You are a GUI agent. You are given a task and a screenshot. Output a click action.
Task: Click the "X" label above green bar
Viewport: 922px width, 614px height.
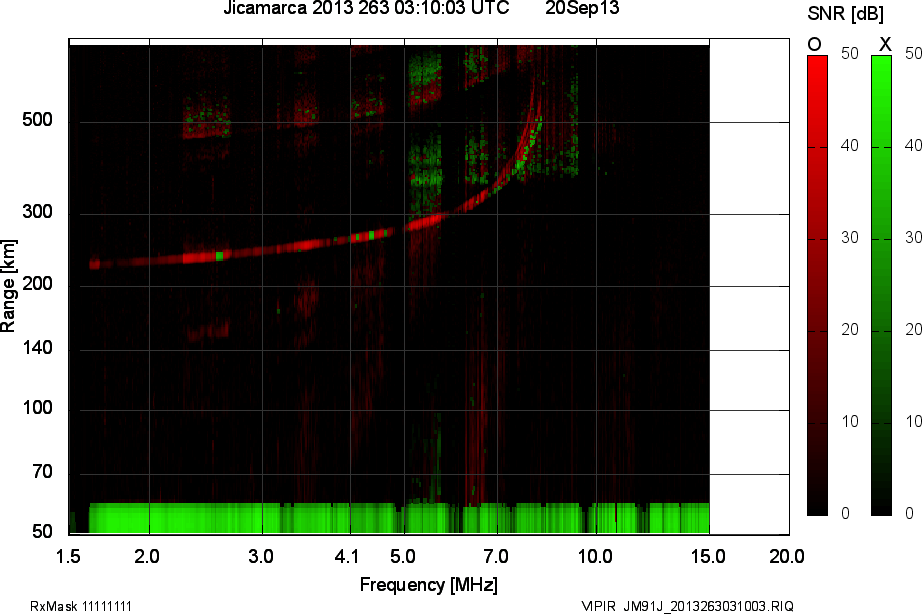tap(885, 44)
